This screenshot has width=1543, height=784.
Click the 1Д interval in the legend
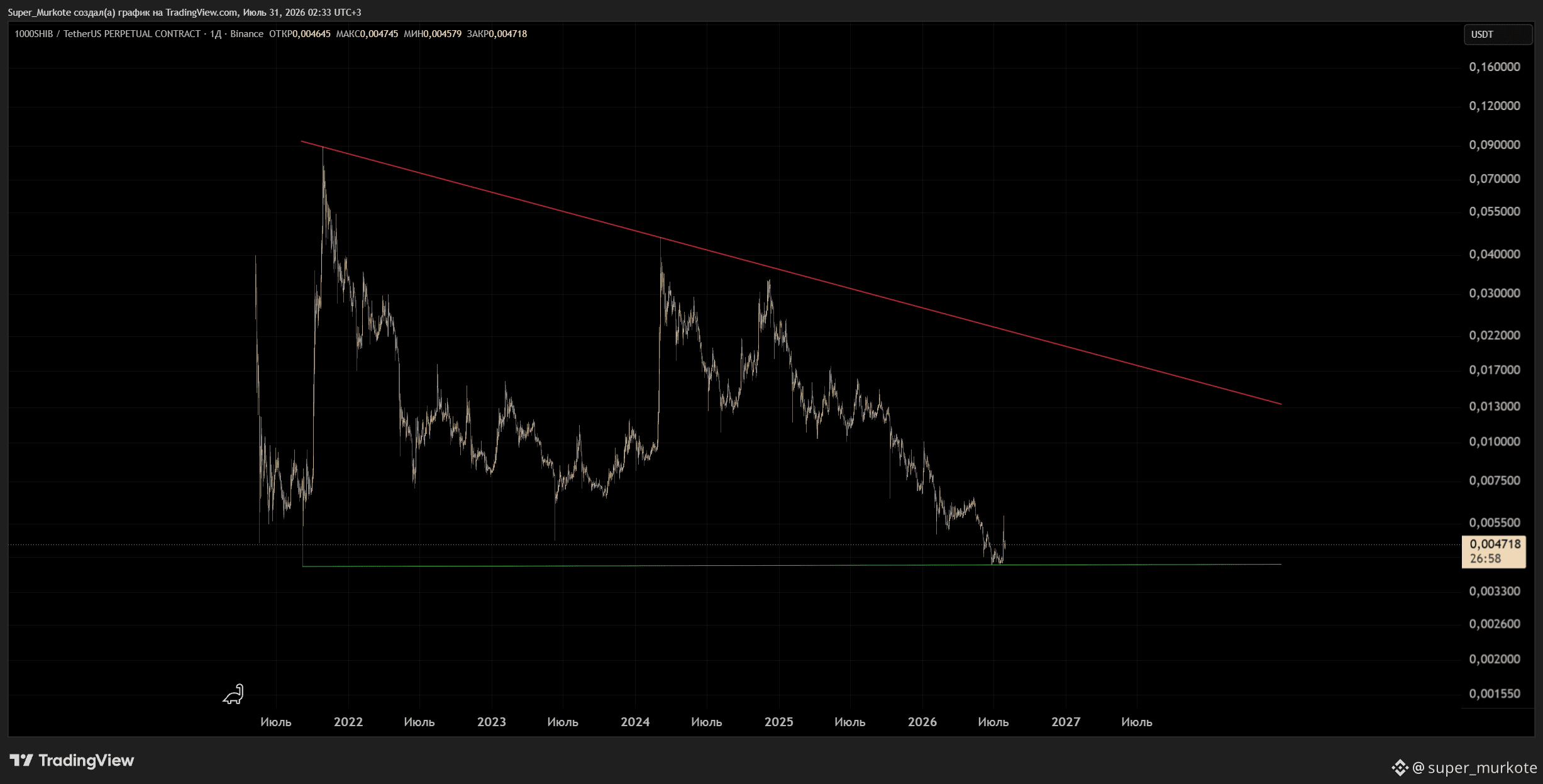216,34
